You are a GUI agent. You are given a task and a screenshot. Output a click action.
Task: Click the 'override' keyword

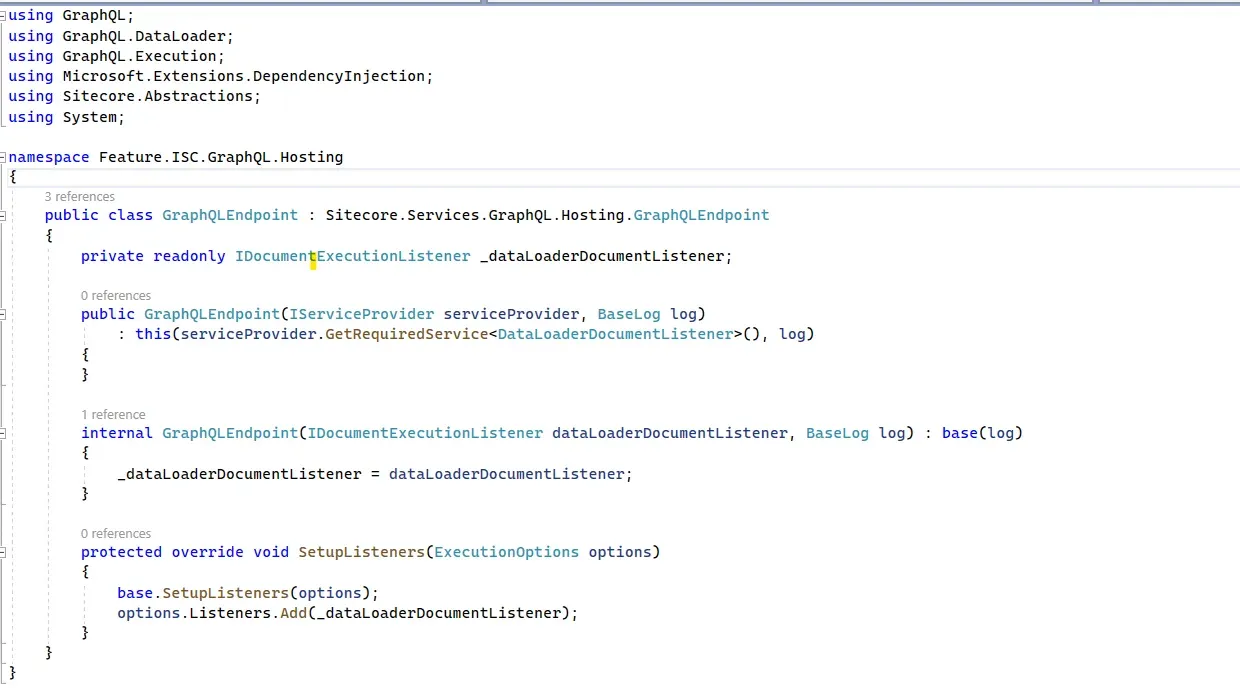(x=208, y=552)
